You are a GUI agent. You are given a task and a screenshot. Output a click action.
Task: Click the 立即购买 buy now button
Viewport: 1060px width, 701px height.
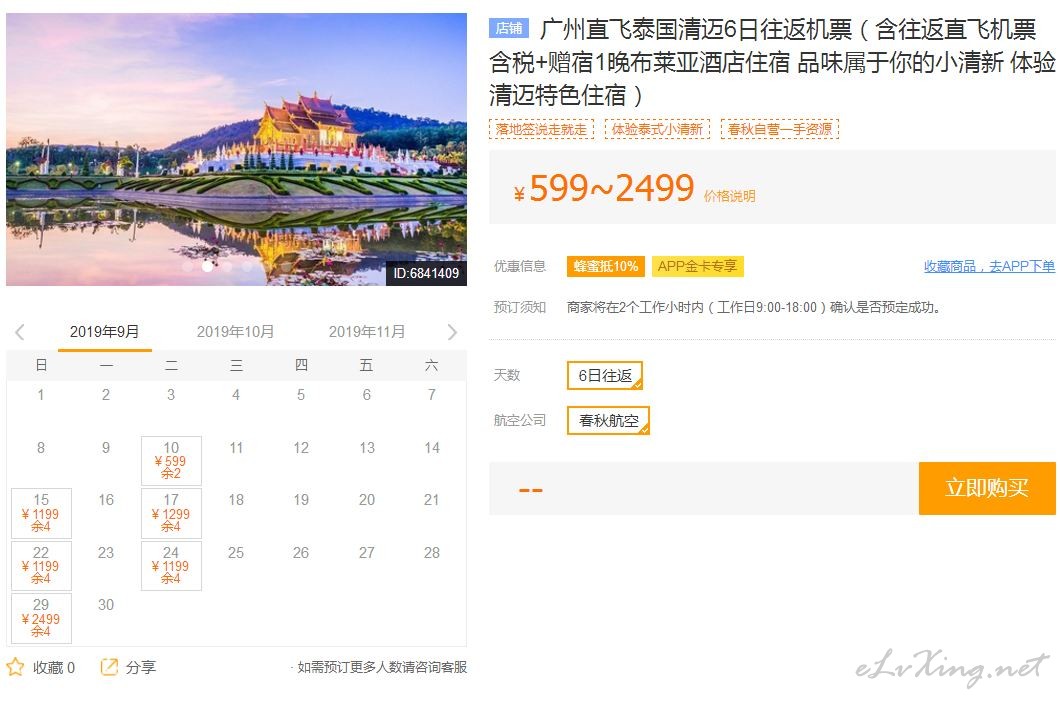coord(987,488)
